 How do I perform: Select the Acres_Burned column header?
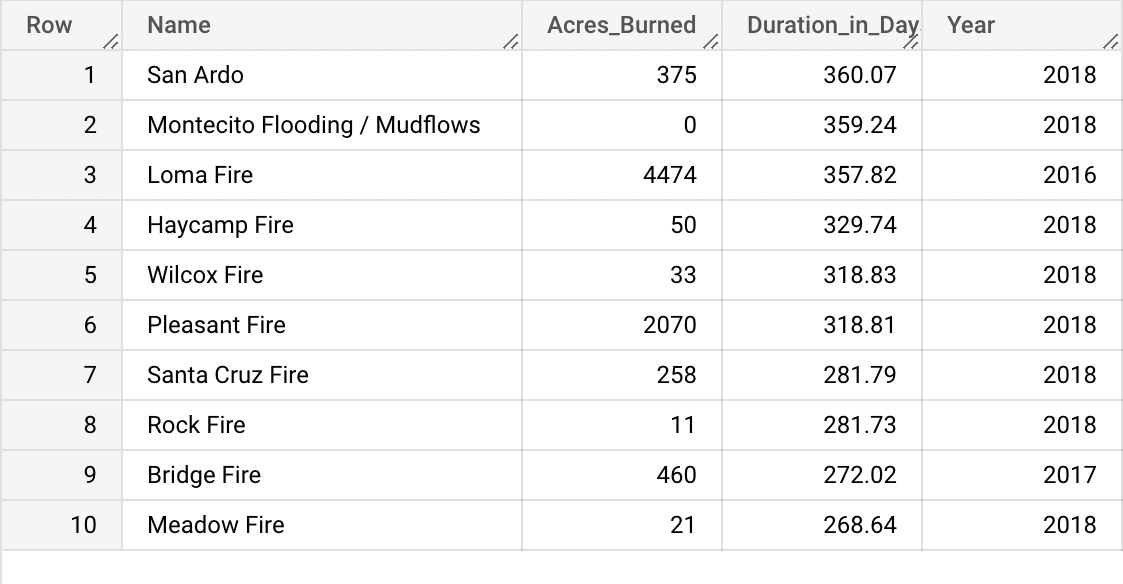point(621,26)
